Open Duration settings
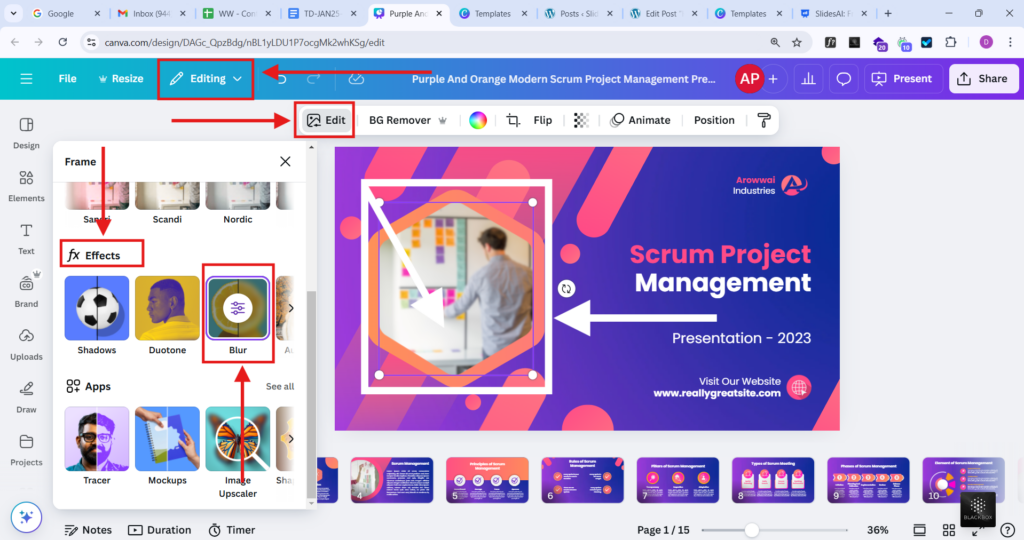 pos(160,530)
